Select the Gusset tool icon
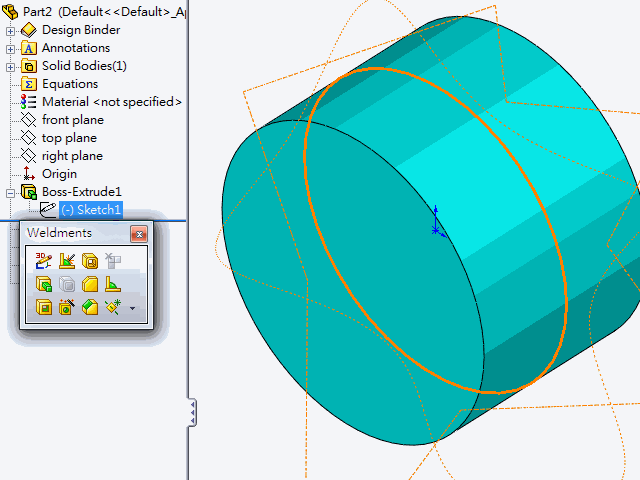 coord(90,284)
